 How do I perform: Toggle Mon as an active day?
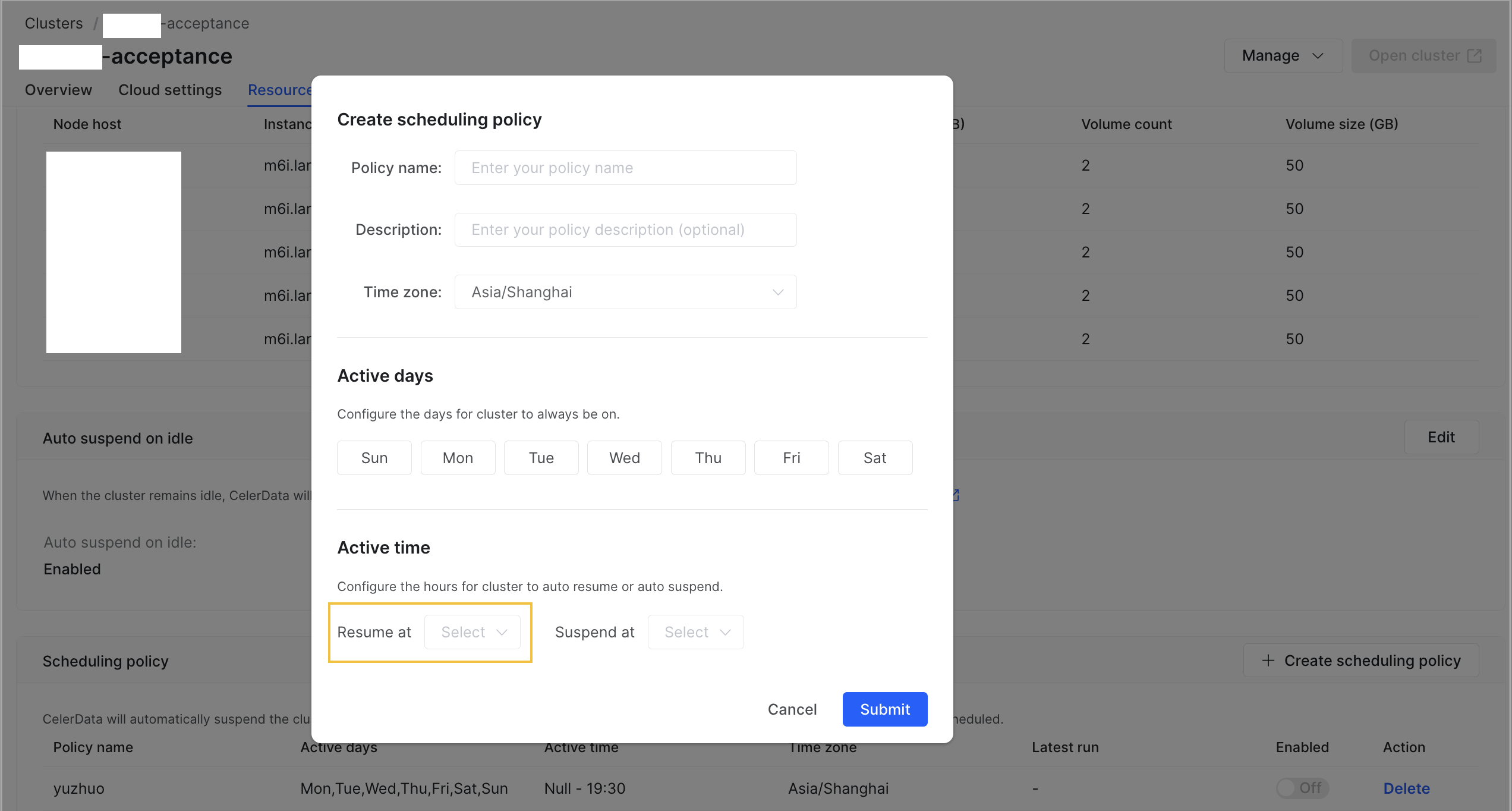click(x=458, y=458)
